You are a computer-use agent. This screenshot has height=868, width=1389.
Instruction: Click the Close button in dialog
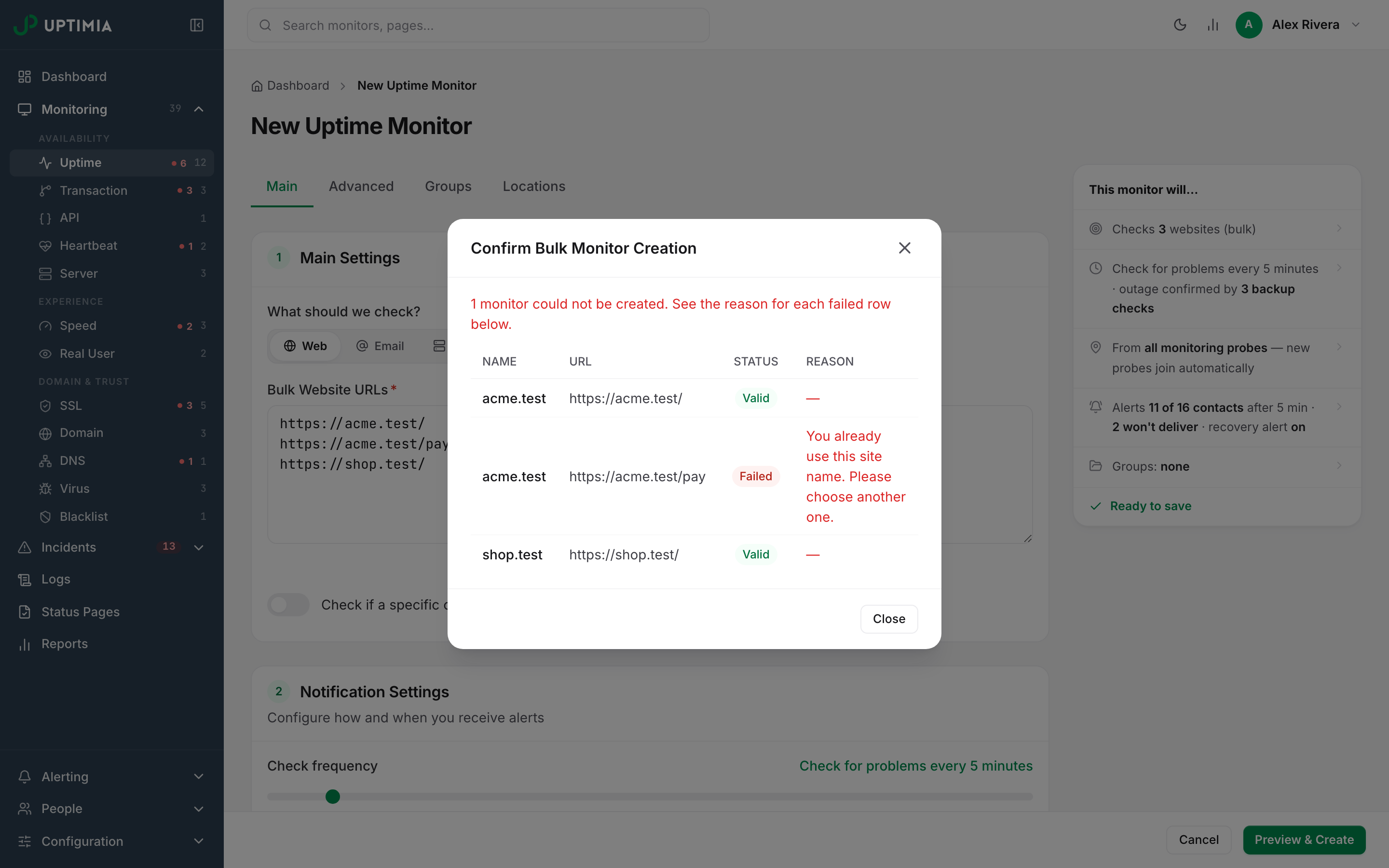coord(888,619)
